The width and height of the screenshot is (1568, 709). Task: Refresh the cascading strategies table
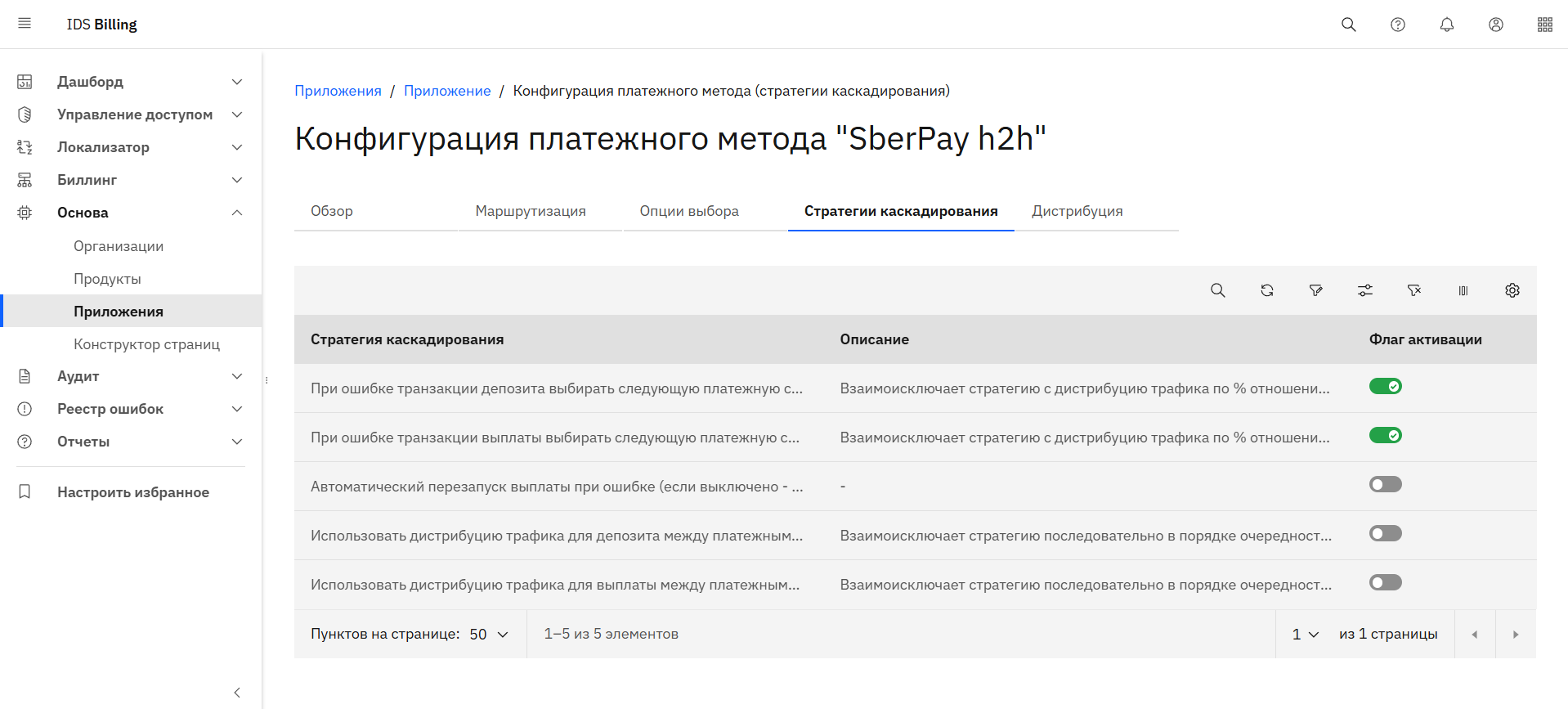(1266, 290)
